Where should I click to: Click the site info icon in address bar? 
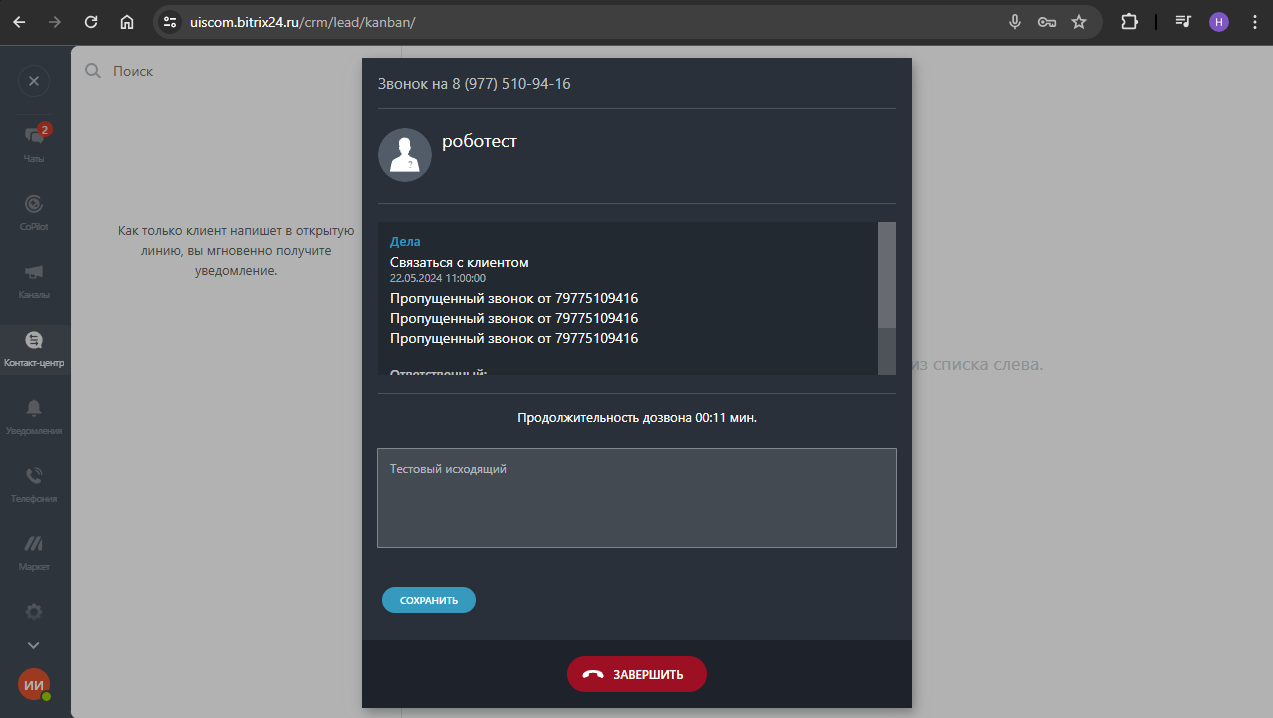pos(170,22)
